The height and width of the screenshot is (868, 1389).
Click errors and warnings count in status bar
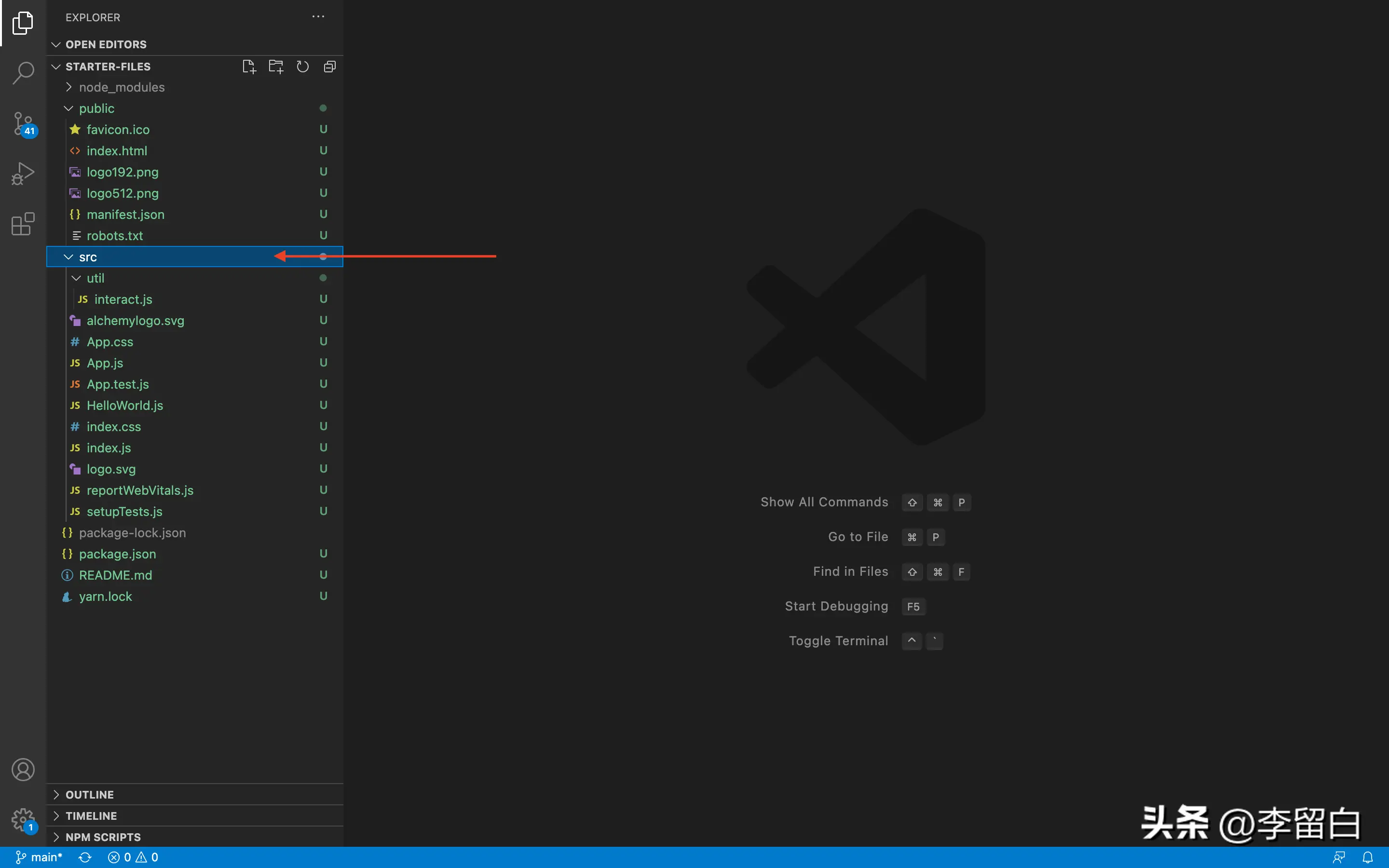(x=133, y=857)
